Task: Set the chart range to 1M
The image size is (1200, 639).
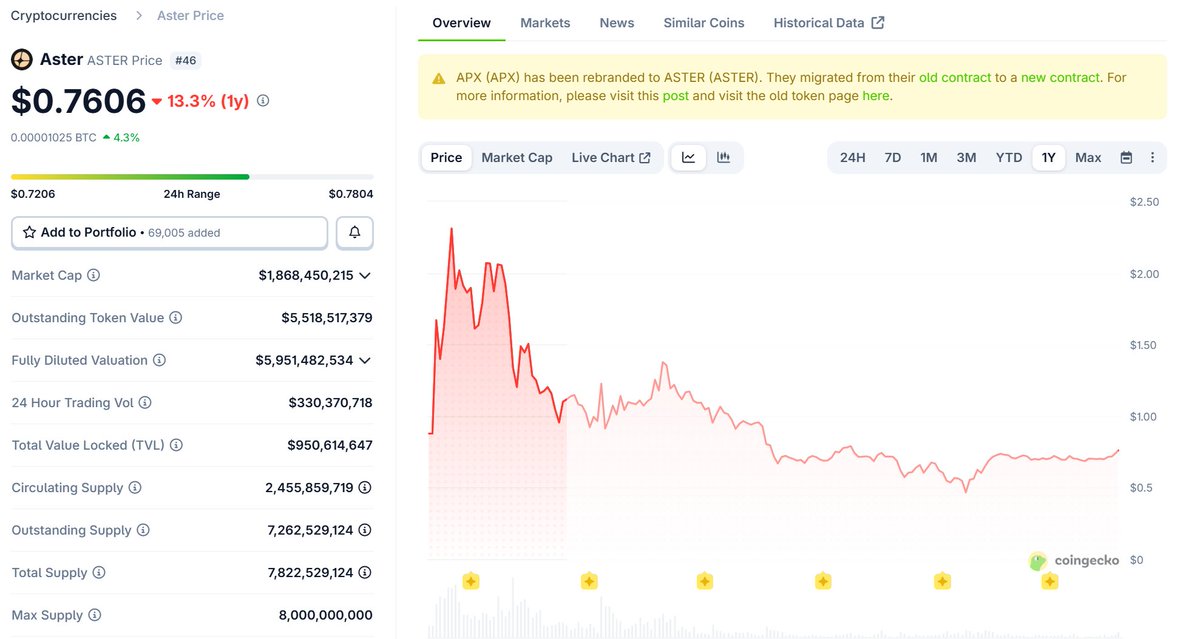Action: pyautogui.click(x=929, y=158)
